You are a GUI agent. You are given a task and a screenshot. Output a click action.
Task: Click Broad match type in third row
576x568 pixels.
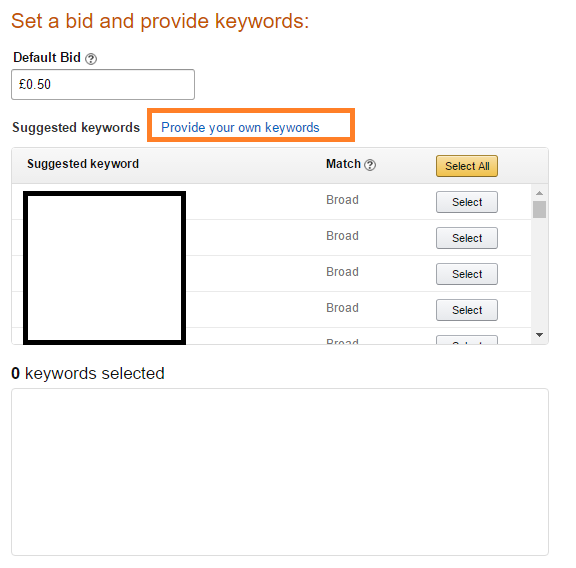[342, 272]
